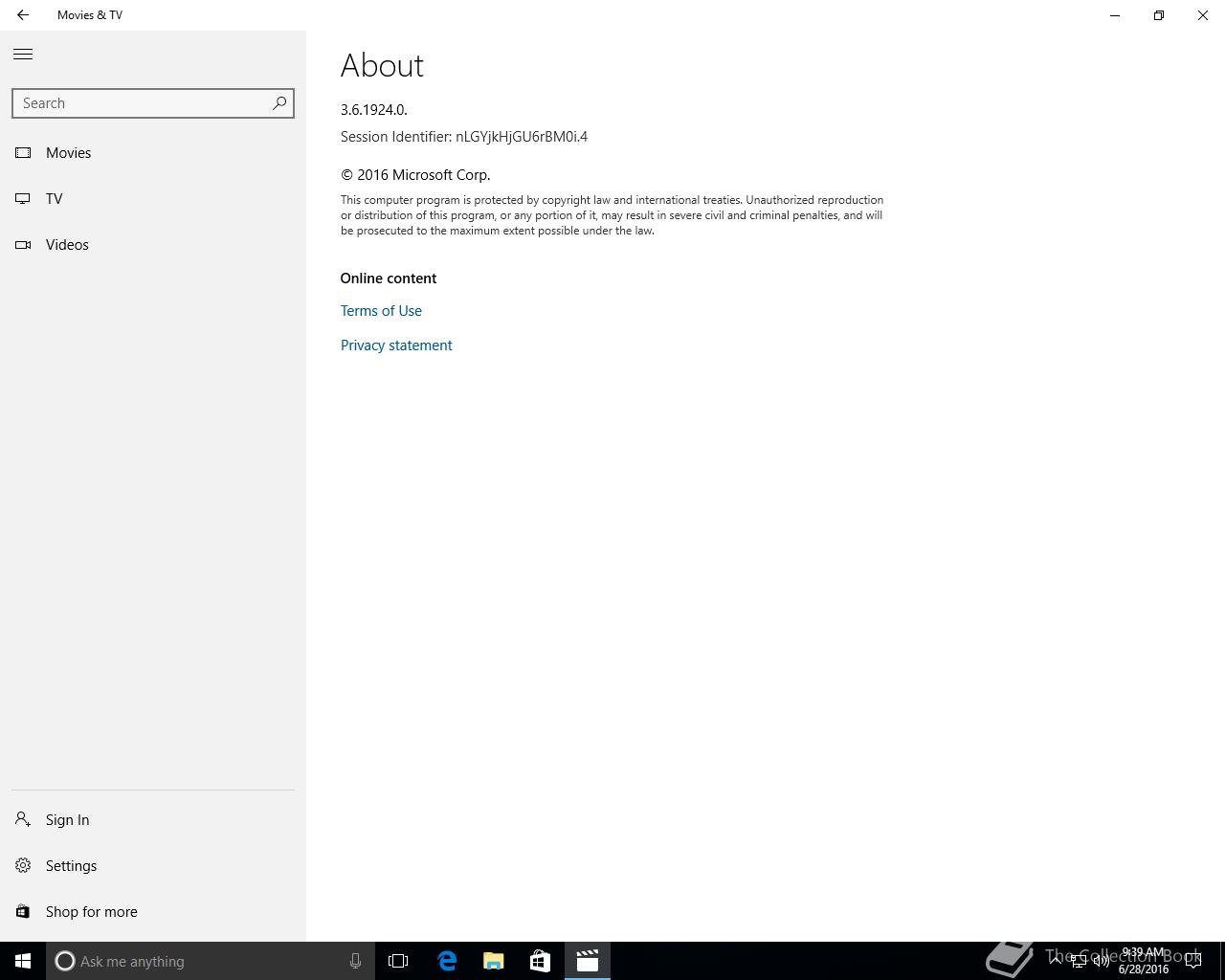Click the Shop for more bag icon
The height and width of the screenshot is (980, 1225).
pos(23,911)
